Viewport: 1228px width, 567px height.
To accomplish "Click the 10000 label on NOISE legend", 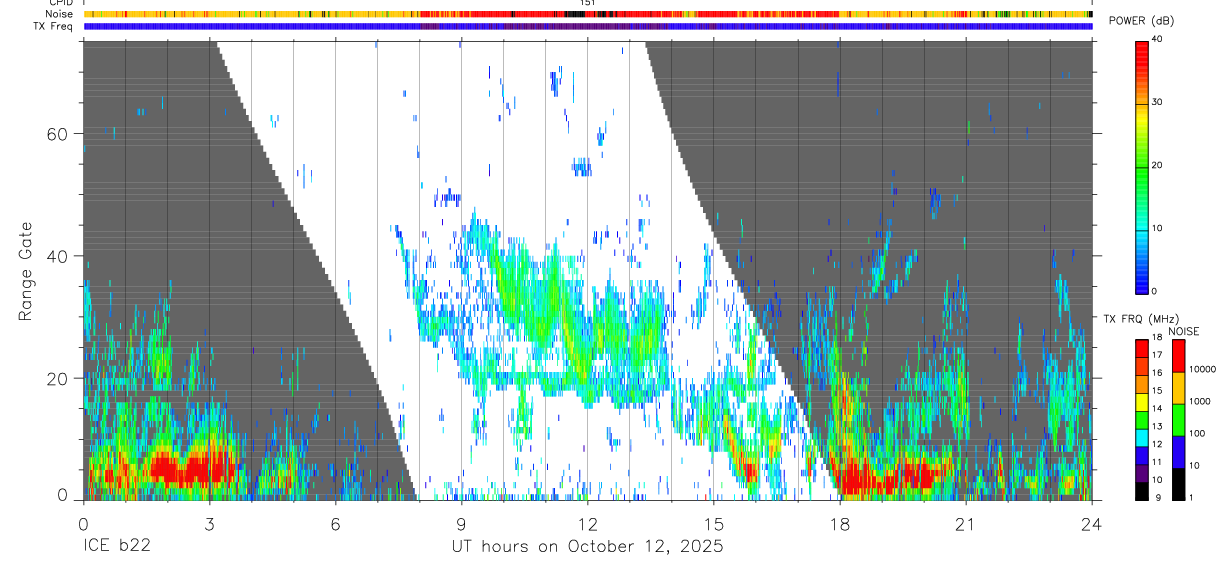I will 1201,369.
